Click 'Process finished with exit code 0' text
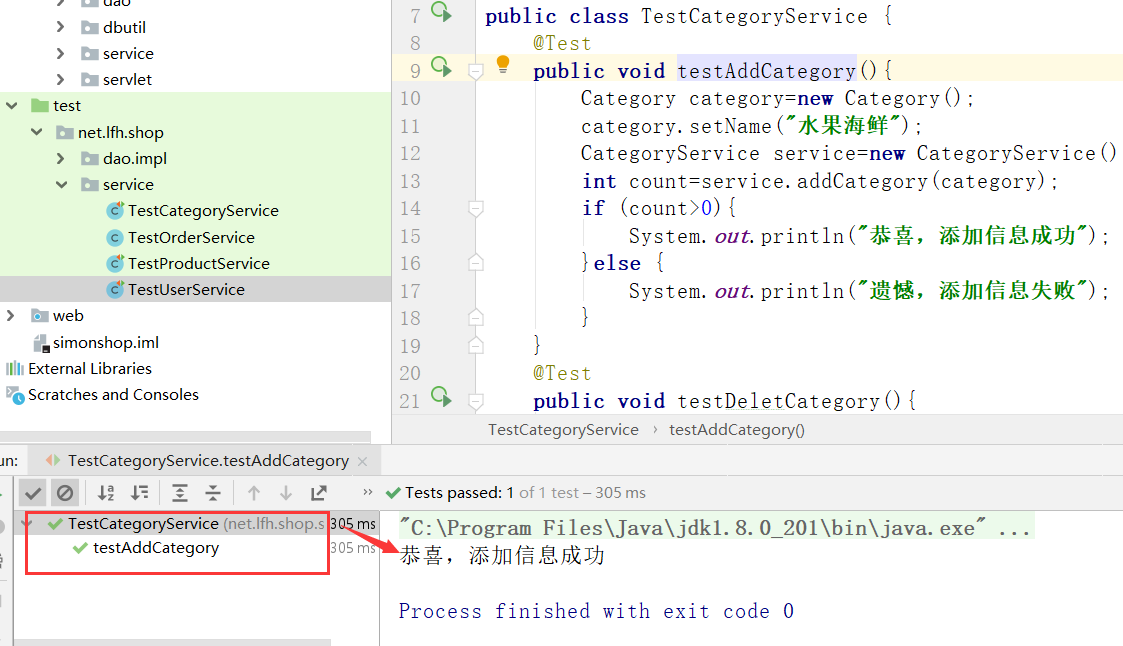The image size is (1123, 646). (596, 611)
